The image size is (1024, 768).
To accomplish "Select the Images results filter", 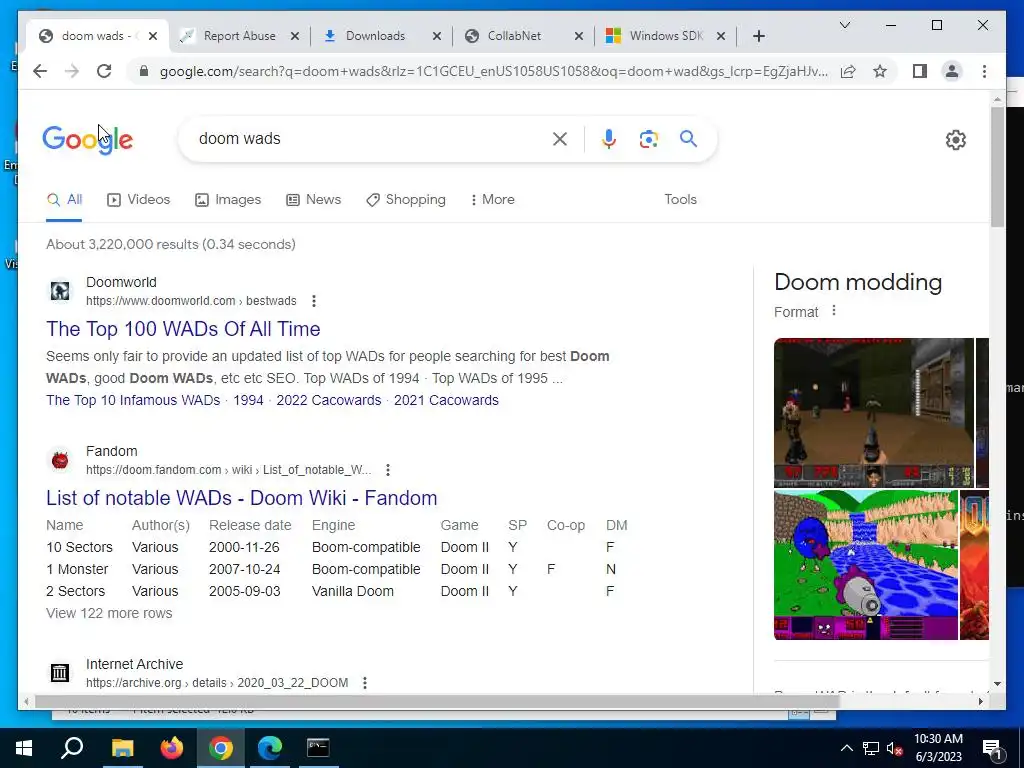I will pyautogui.click(x=228, y=199).
